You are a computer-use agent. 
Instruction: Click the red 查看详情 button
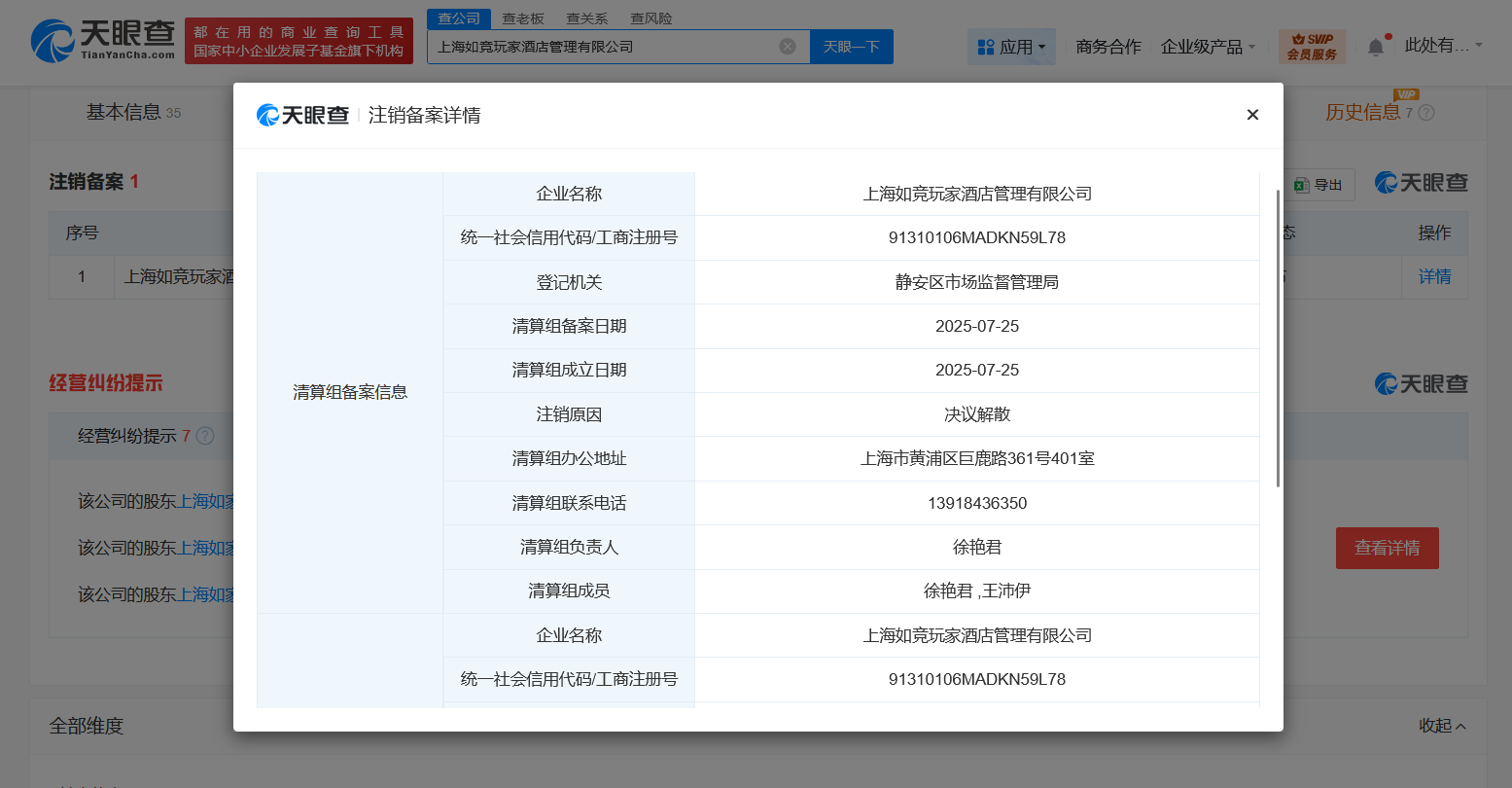[x=1387, y=549]
